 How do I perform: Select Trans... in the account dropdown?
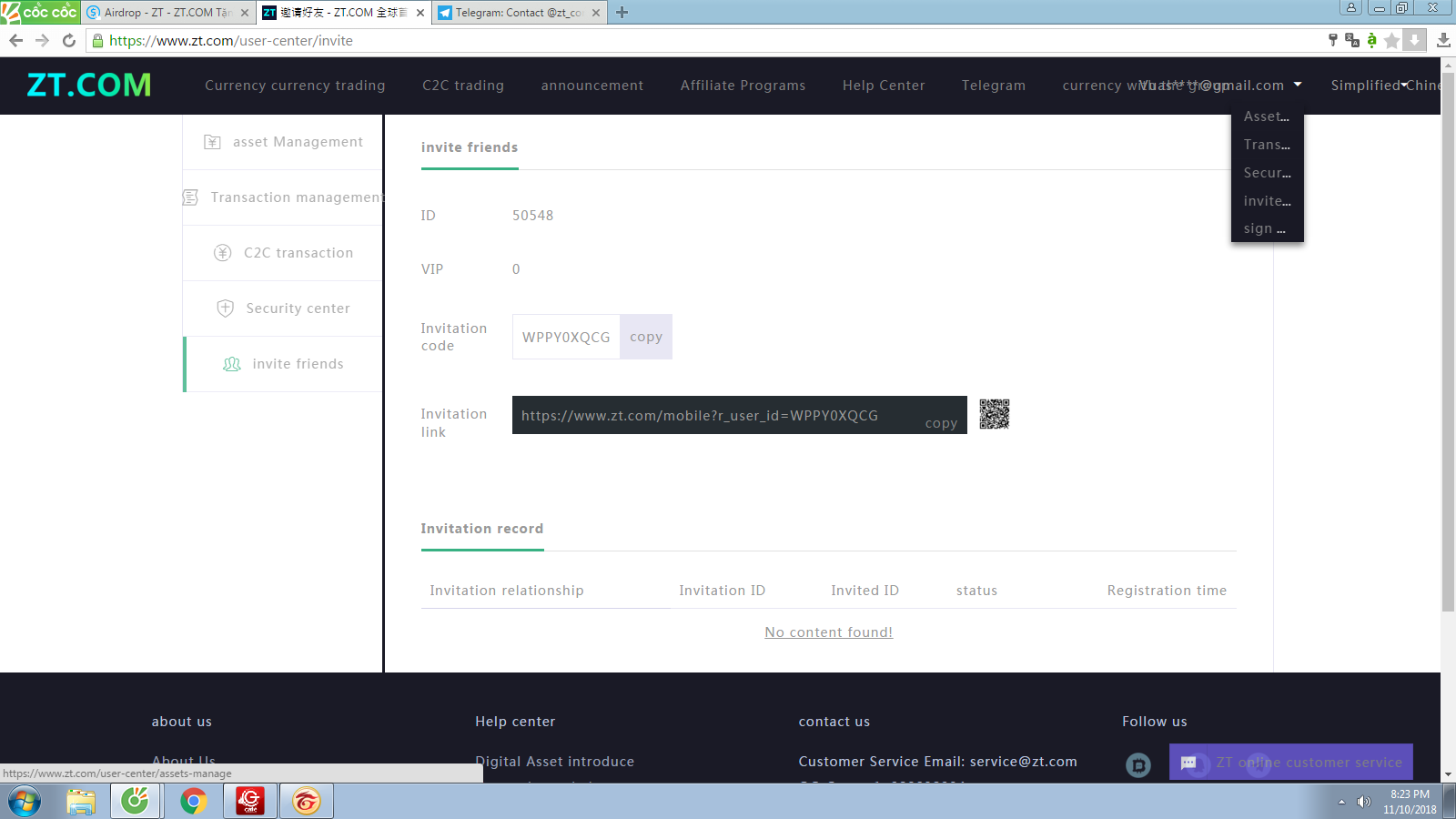click(1267, 145)
